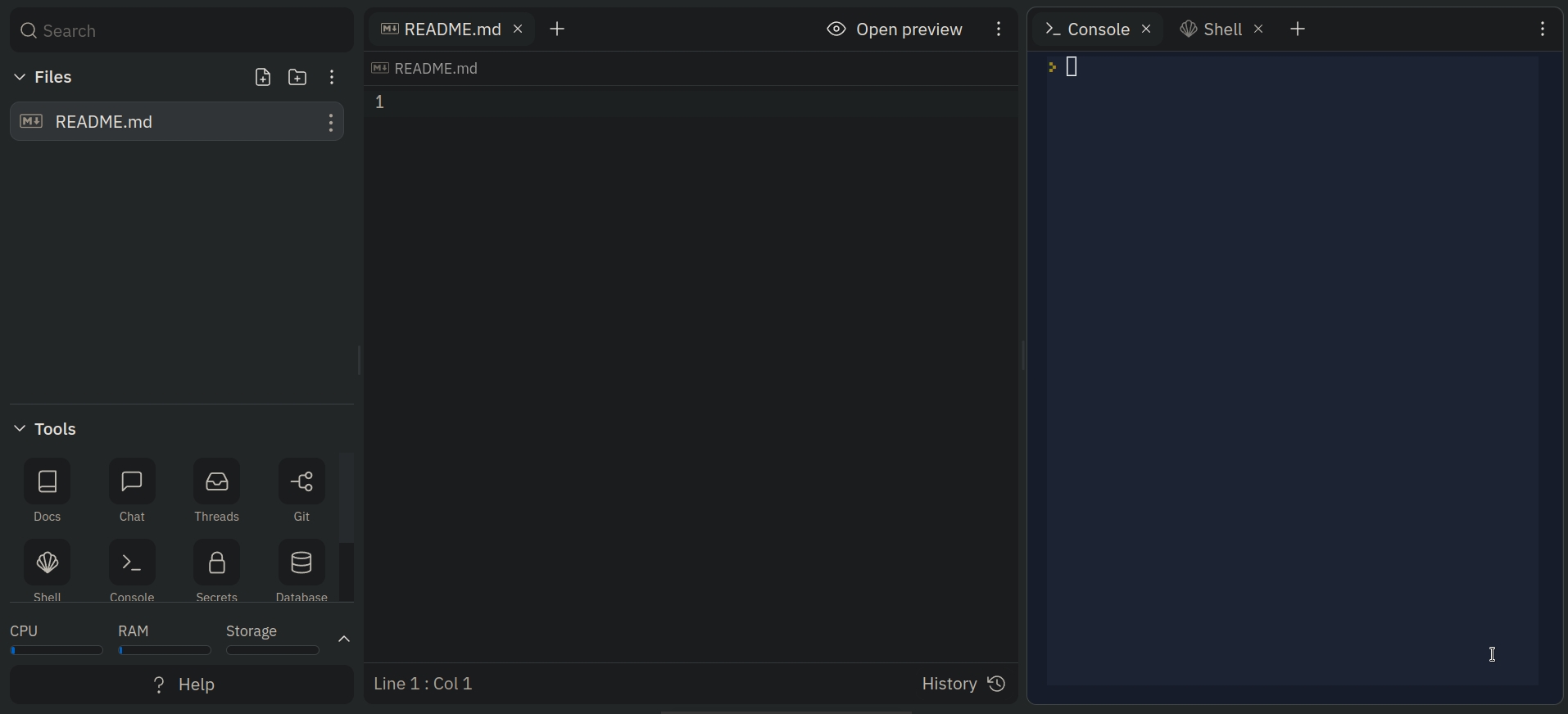The image size is (1568, 714).
Task: Expand the resource usage chevron
Action: 344,639
